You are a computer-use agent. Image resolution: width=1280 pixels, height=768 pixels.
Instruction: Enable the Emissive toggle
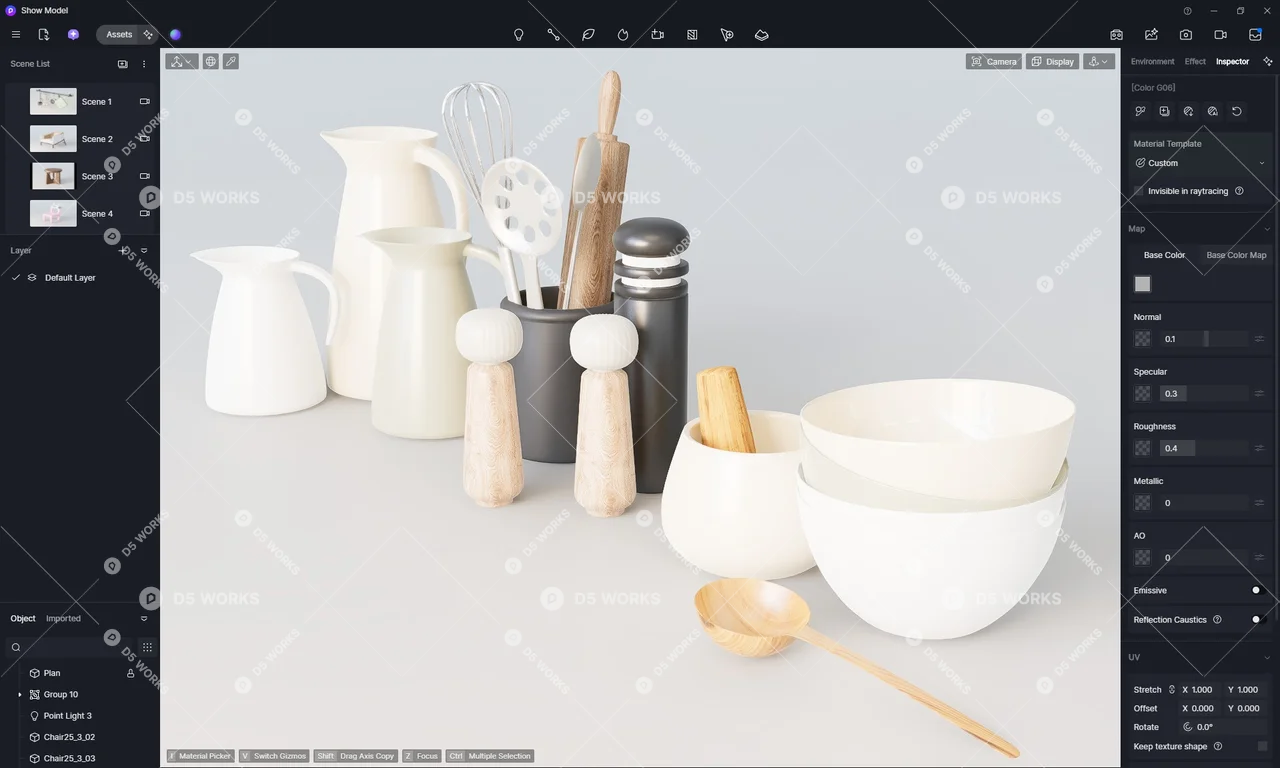click(1258, 591)
